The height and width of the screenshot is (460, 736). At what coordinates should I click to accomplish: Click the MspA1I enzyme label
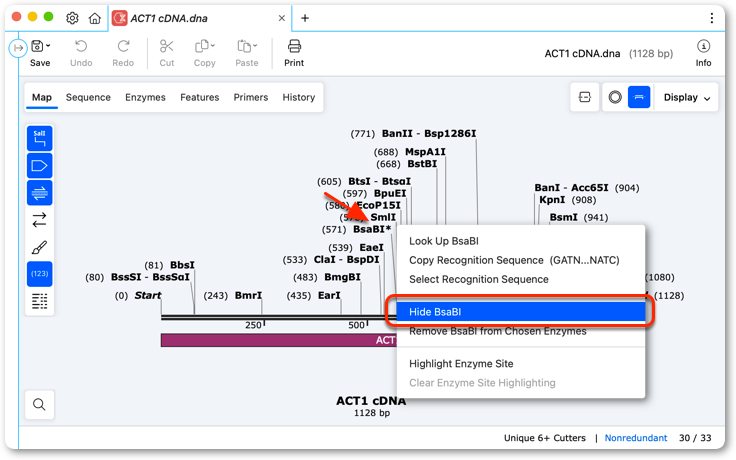[425, 152]
